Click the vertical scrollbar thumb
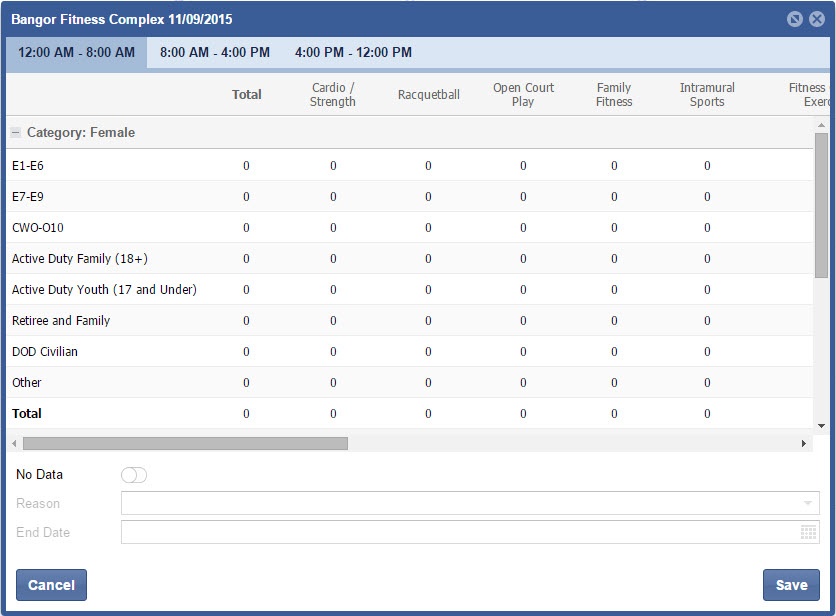 (821, 205)
